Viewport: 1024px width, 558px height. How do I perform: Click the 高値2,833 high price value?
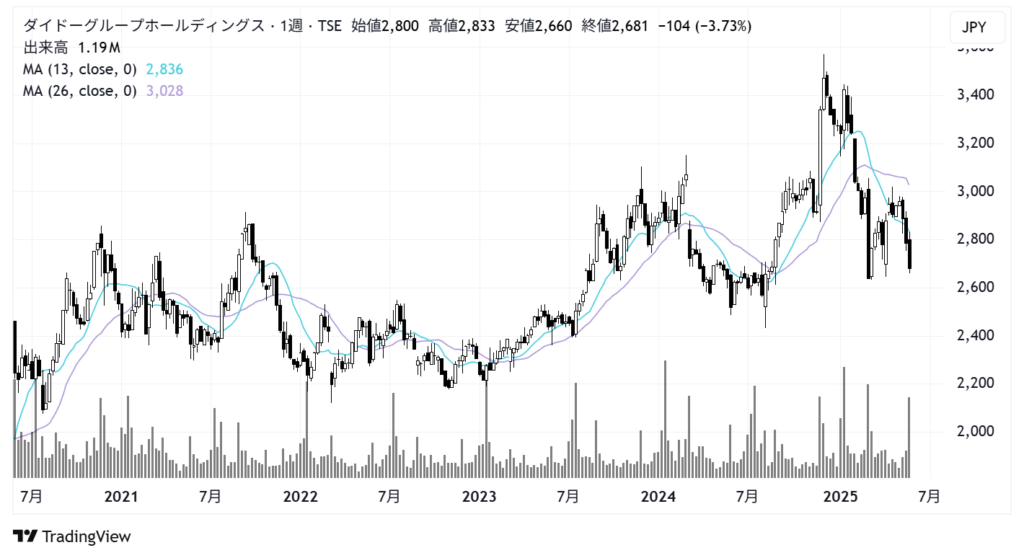click(461, 26)
